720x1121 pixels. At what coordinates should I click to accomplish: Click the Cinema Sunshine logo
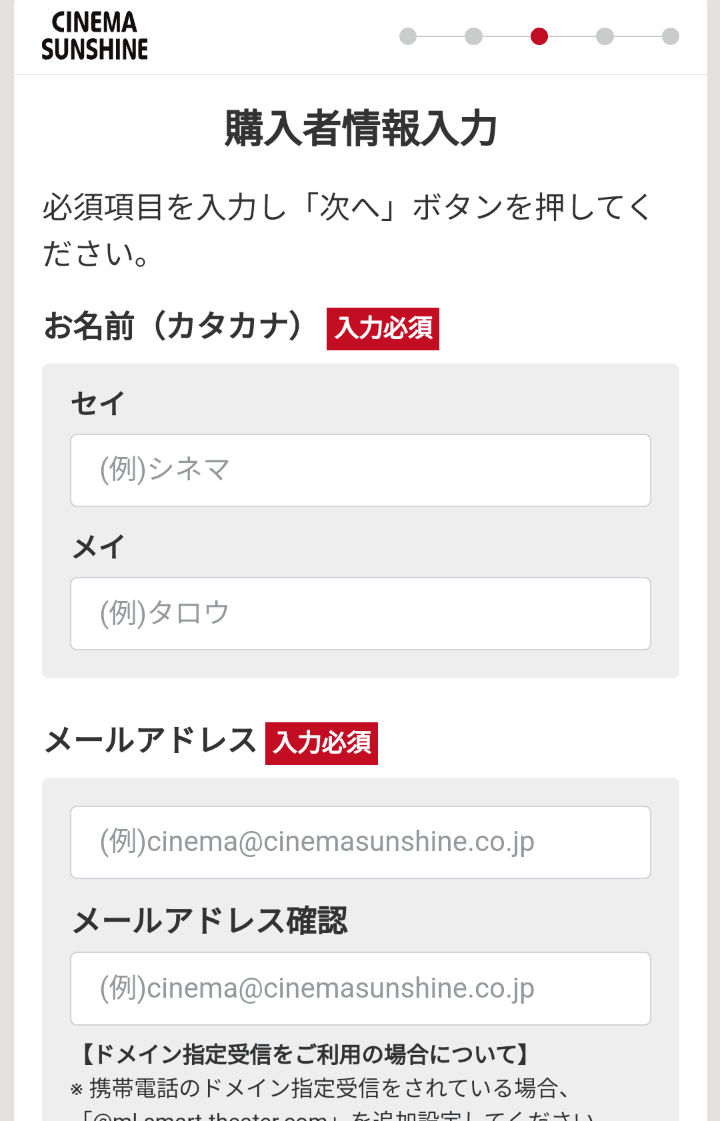(94, 35)
